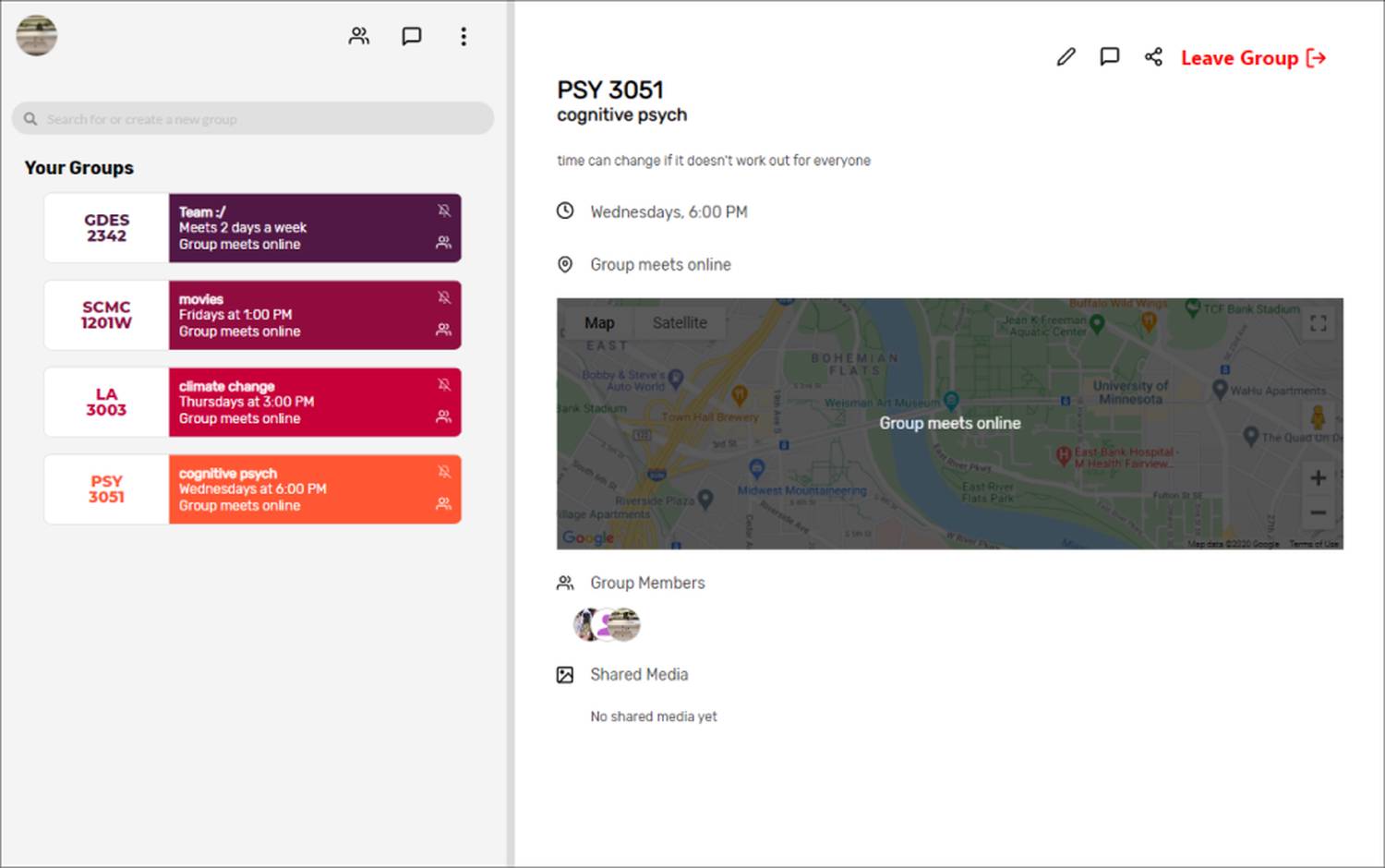This screenshot has height=868, width=1385.
Task: Toggle notification bell on GDES 2342 card
Action: [444, 211]
